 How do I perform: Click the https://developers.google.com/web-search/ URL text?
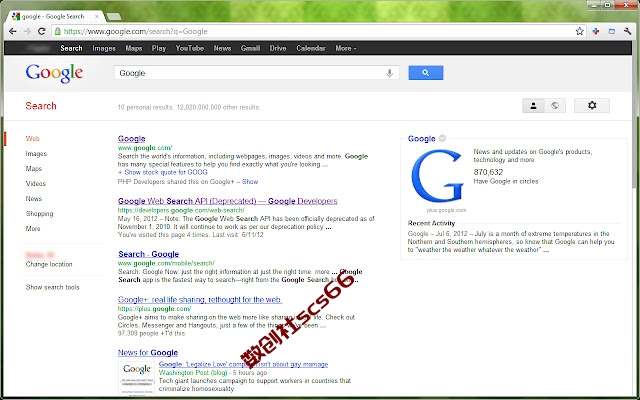tap(181, 210)
